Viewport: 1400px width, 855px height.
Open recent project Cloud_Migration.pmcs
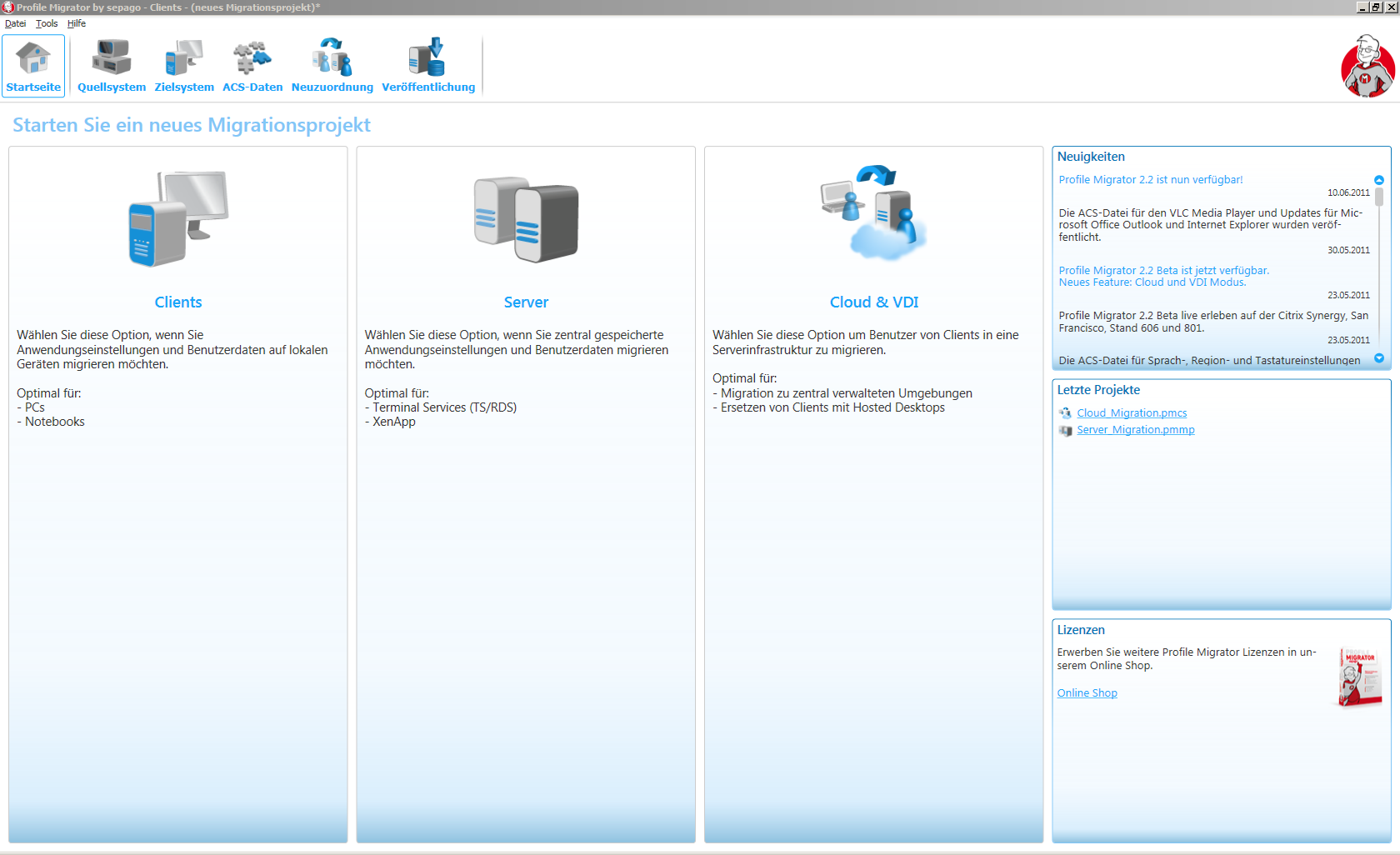point(1132,413)
